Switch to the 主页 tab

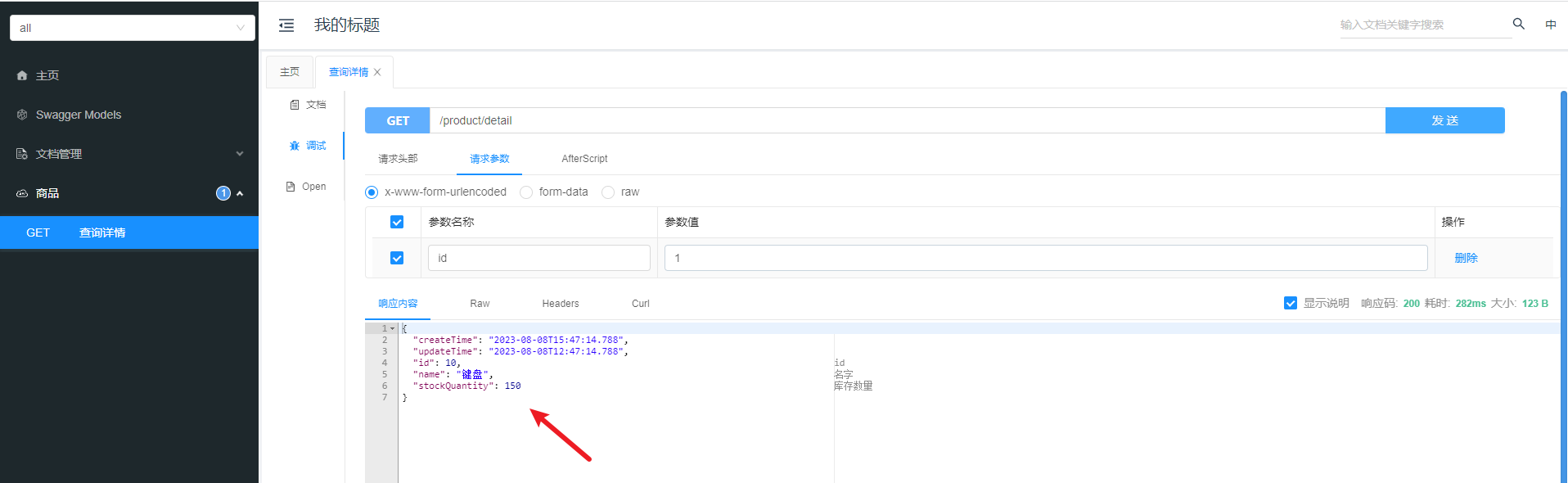[290, 72]
